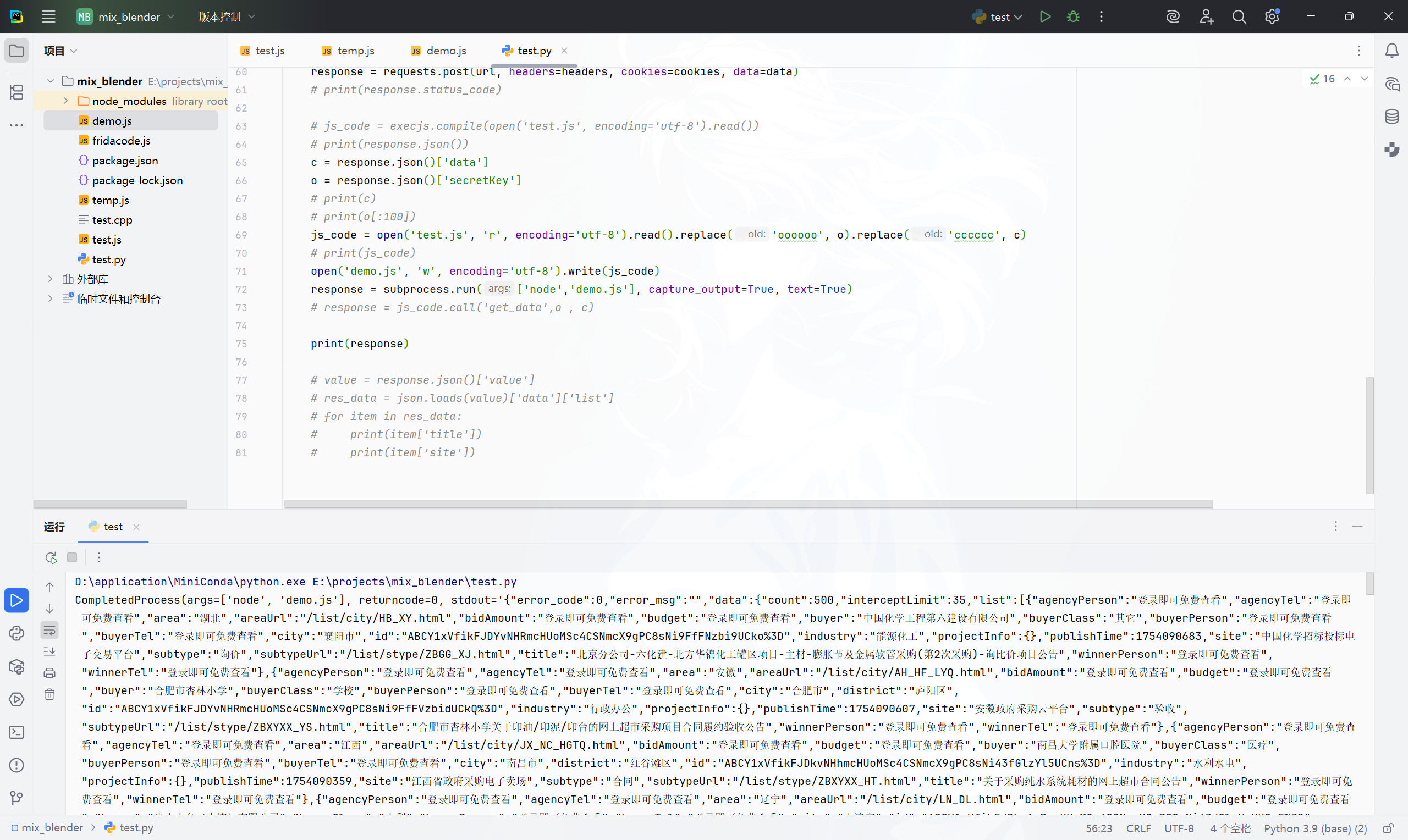Open the Terminal tool window
The width and height of the screenshot is (1408, 840).
[x=16, y=732]
